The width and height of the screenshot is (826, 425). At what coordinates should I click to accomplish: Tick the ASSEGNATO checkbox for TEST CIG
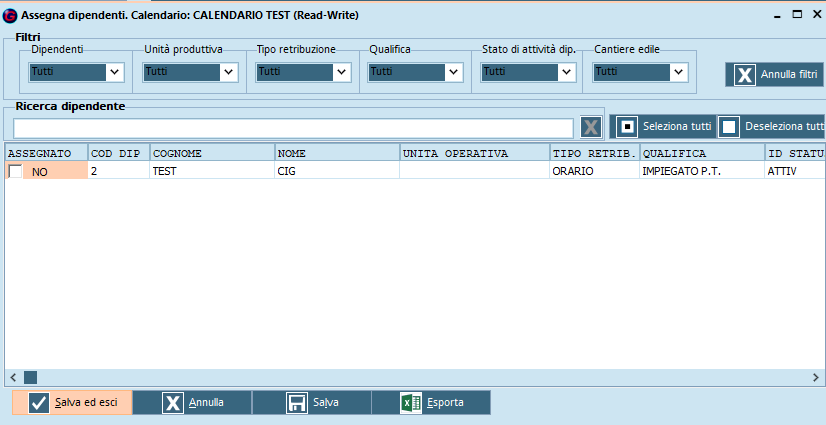[15, 171]
